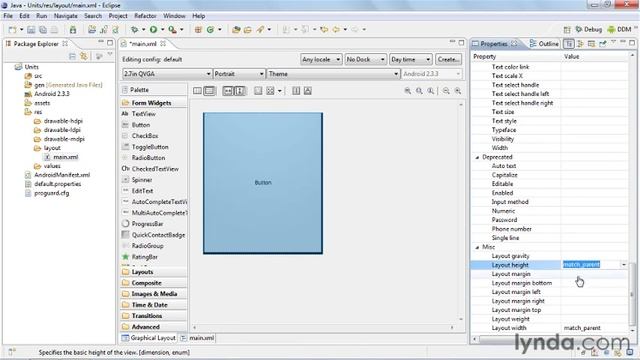Viewport: 640px width, 360px height.
Task: Switch to DDMS perspective button
Action: (620, 29)
